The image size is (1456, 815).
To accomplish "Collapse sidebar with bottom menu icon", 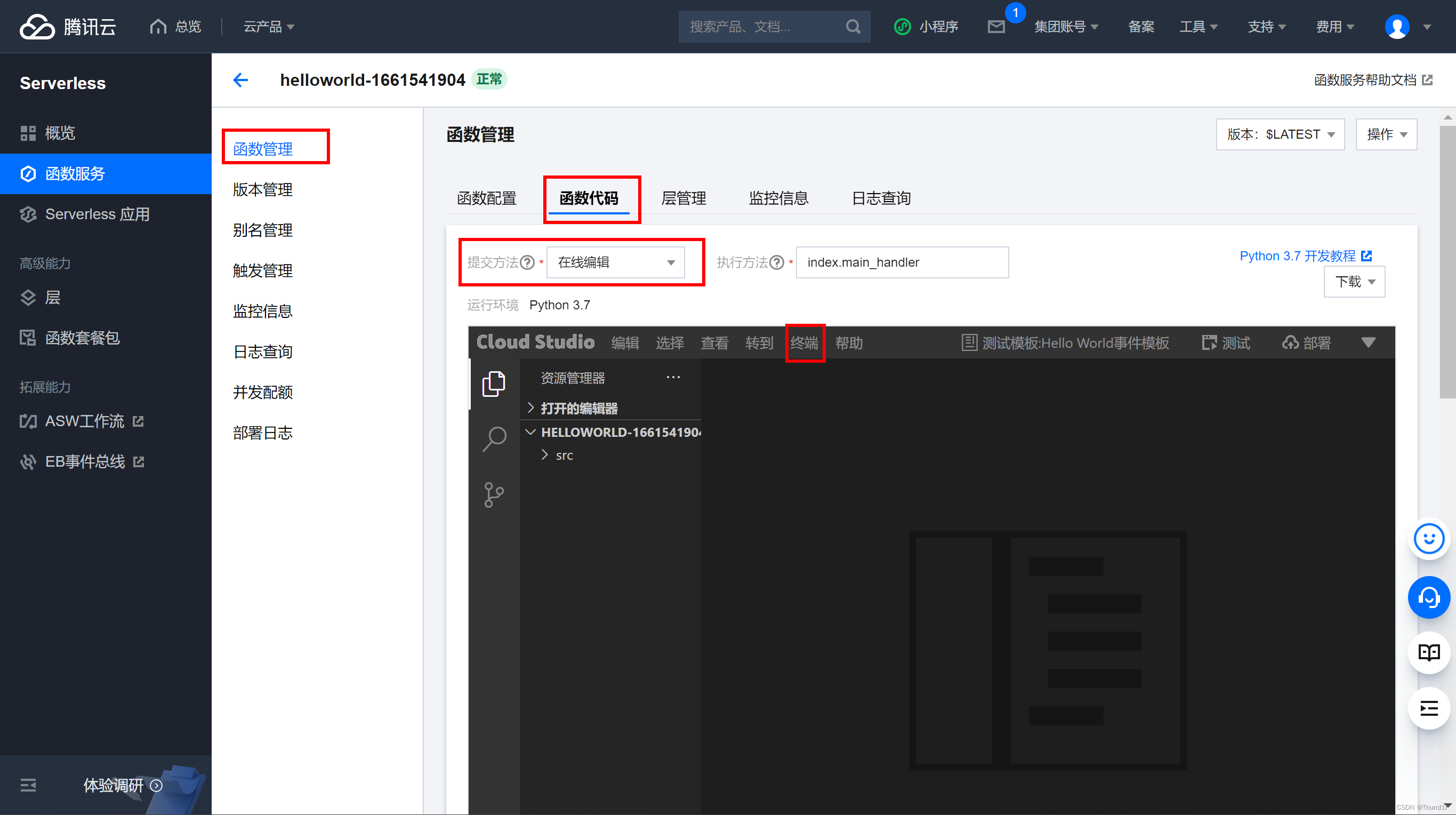I will [x=28, y=785].
